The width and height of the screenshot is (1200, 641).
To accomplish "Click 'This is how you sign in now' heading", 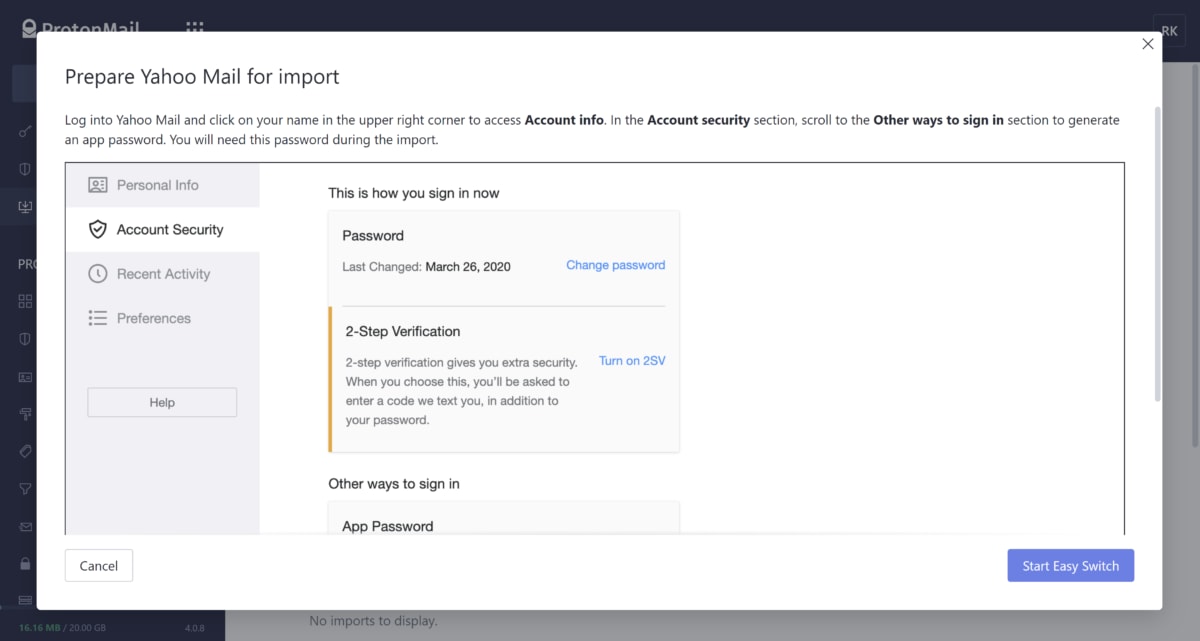I will click(414, 192).
